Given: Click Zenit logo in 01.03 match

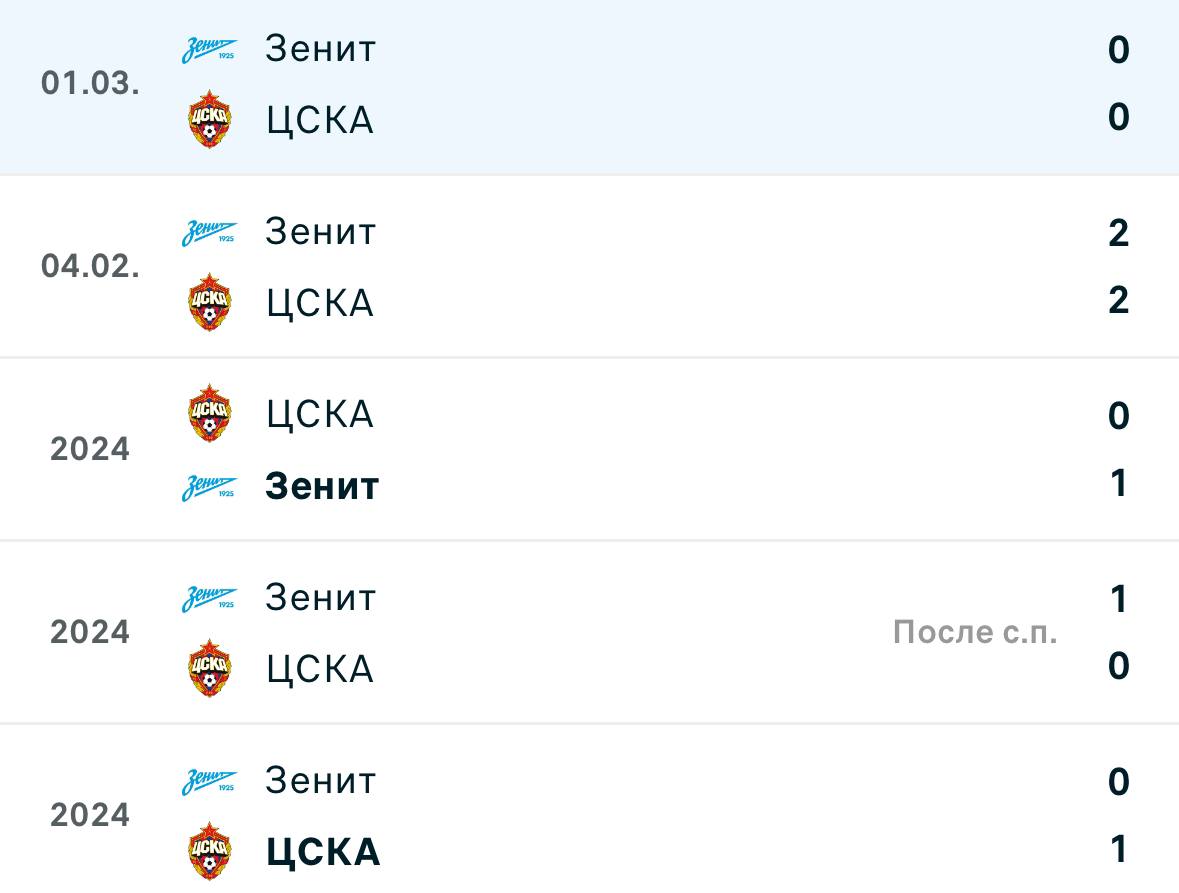Looking at the screenshot, I should (x=209, y=50).
